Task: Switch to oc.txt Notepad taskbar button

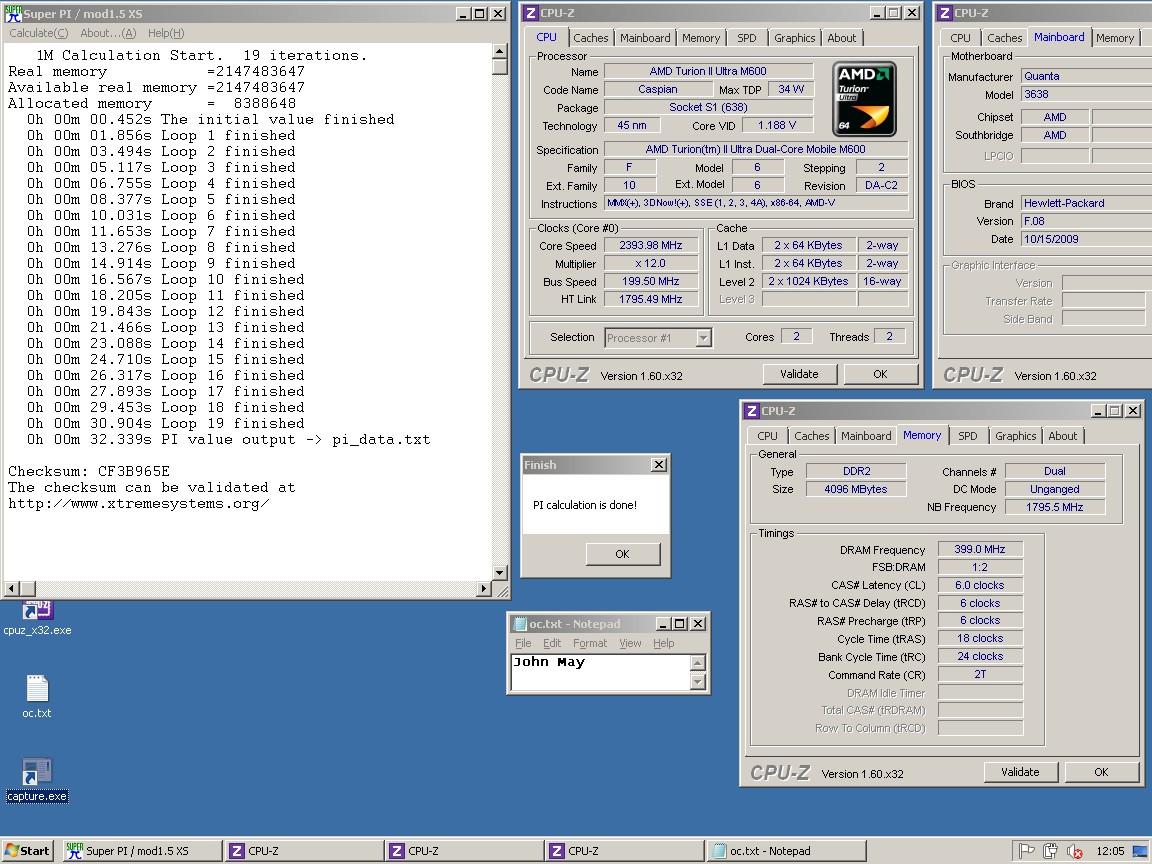Action: (x=785, y=851)
